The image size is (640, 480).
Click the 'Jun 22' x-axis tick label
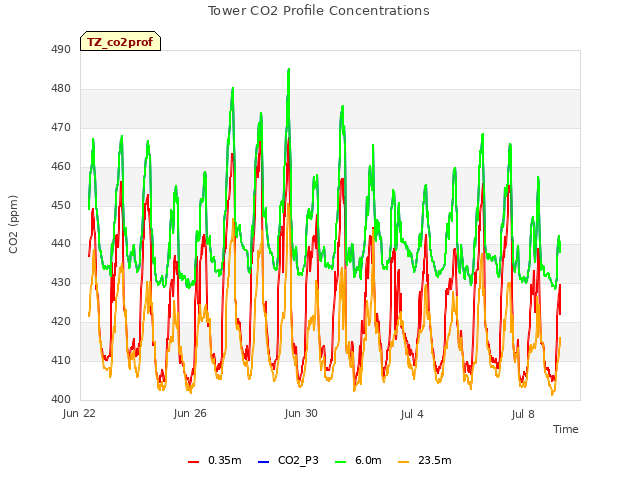tap(79, 413)
